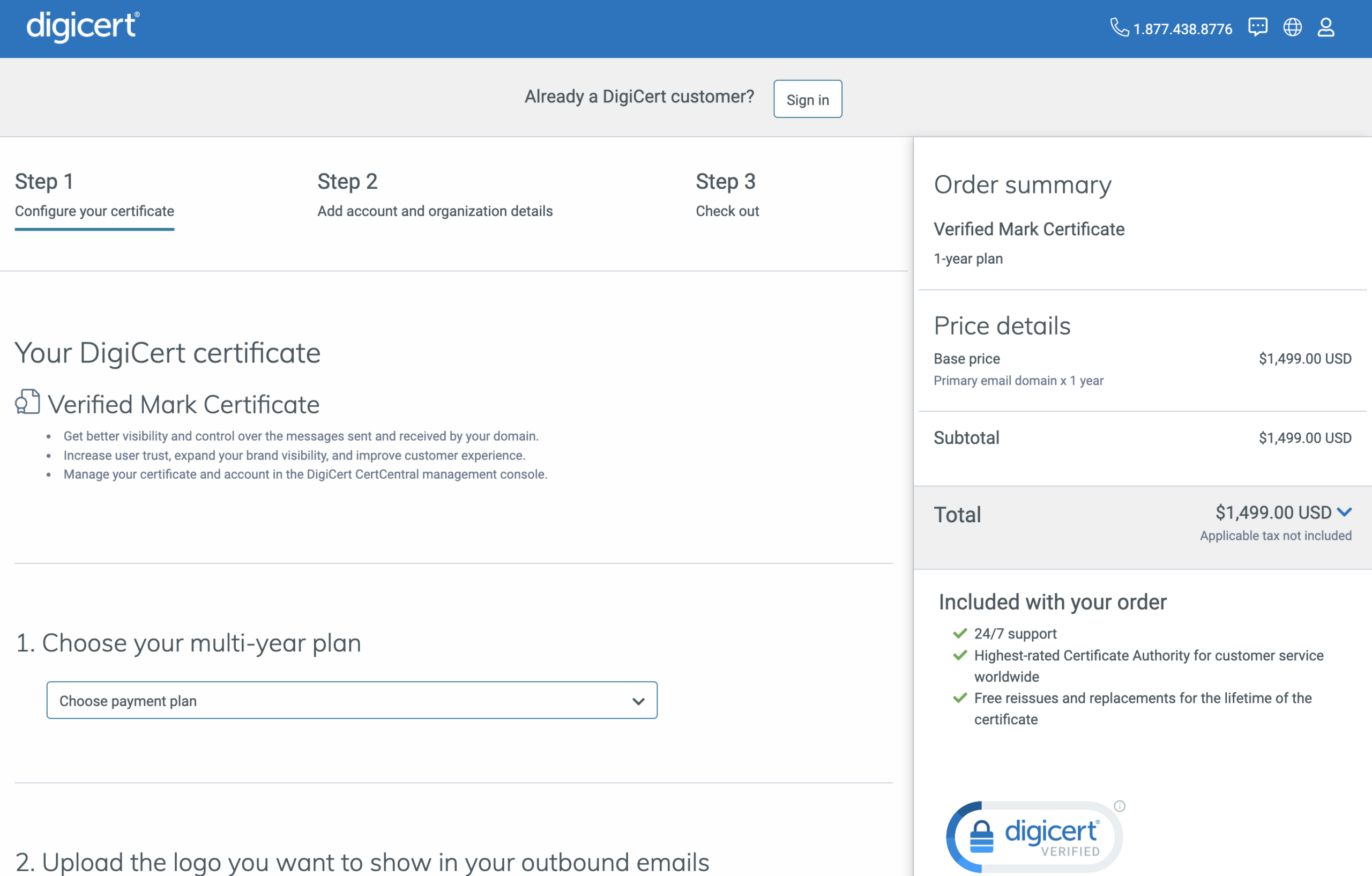Viewport: 1372px width, 876px height.
Task: Click the DigiCert logo in header
Action: click(83, 27)
